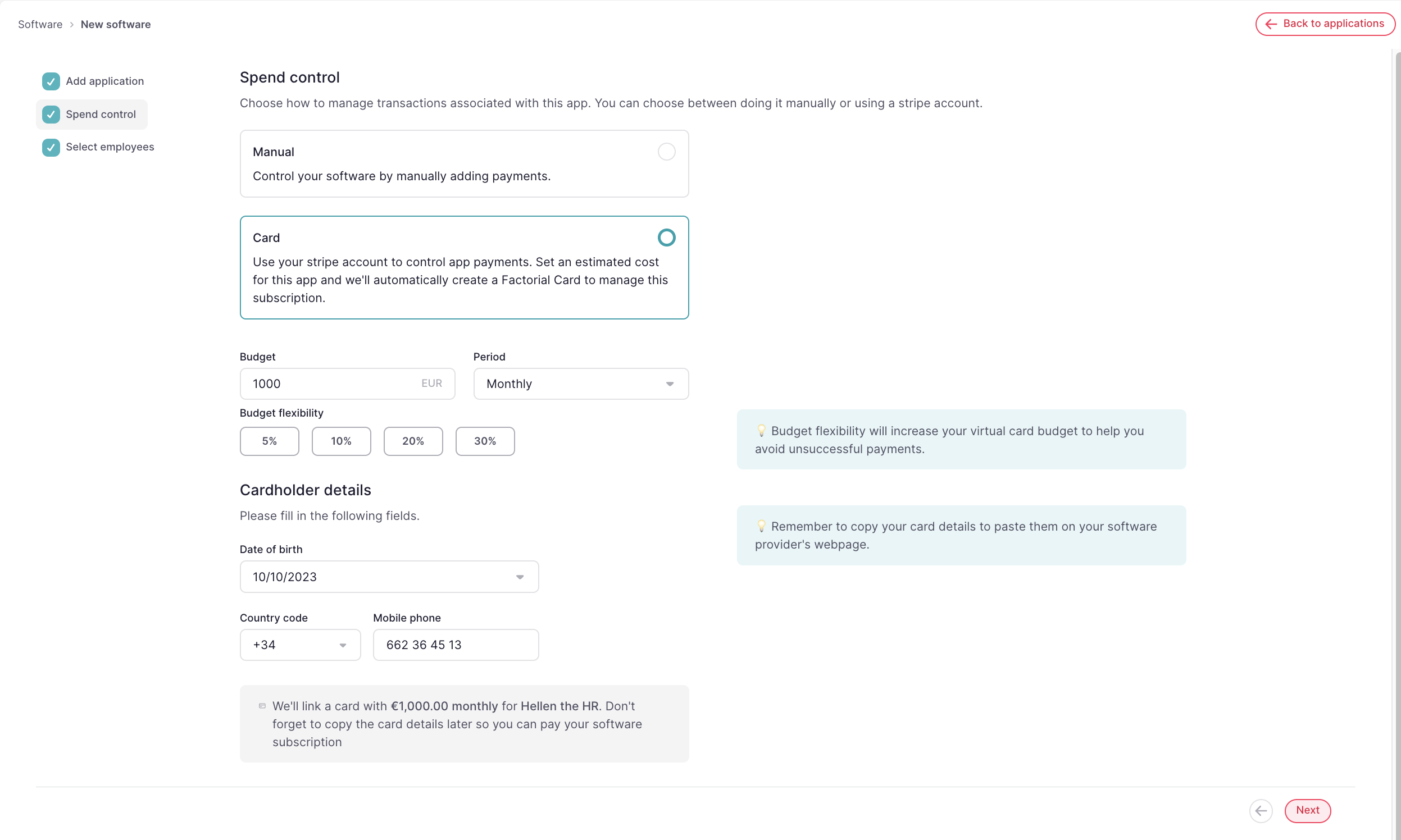The image size is (1401, 840).
Task: Click the budget flexibility lightbulb icon
Action: (x=761, y=430)
